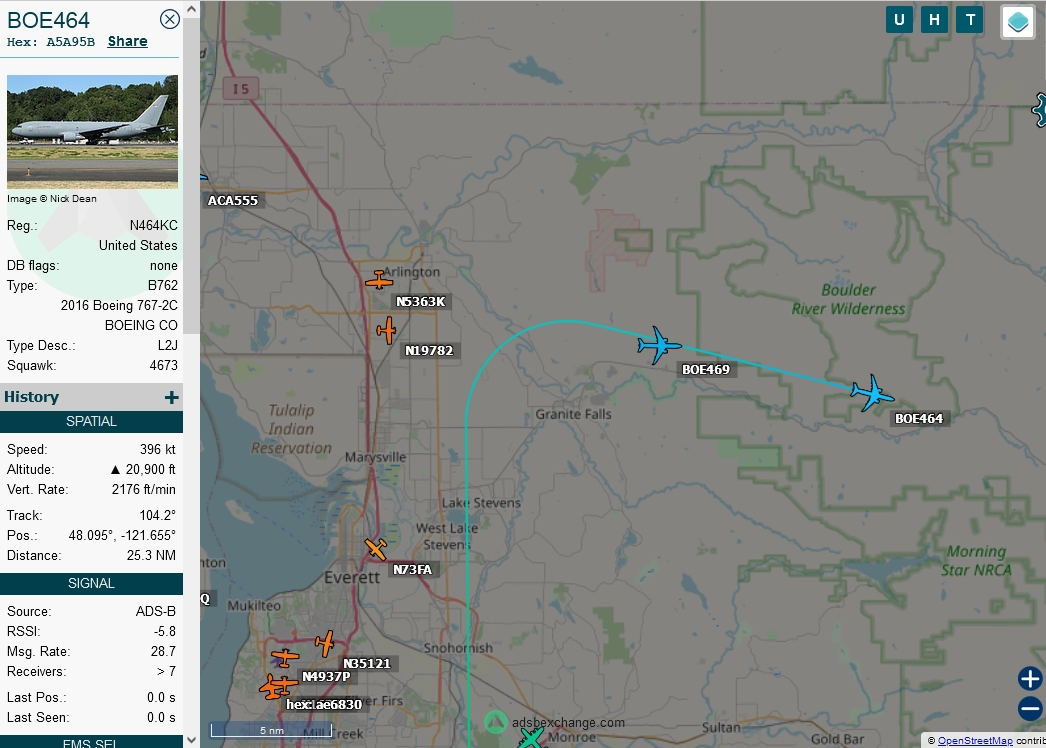Open the KC-46 aircraft photo thumbnail
The image size is (1046, 748).
click(x=92, y=132)
